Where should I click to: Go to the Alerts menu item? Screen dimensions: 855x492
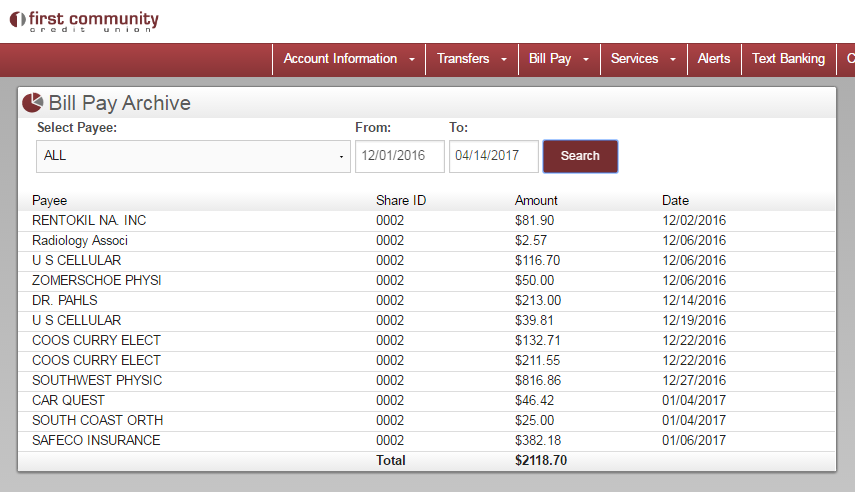tap(714, 59)
